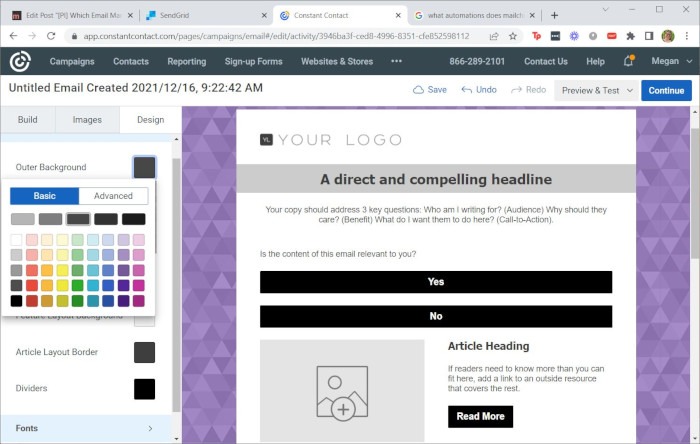Open the Campaigns menu
Viewport: 700px width, 444px height.
(72, 61)
